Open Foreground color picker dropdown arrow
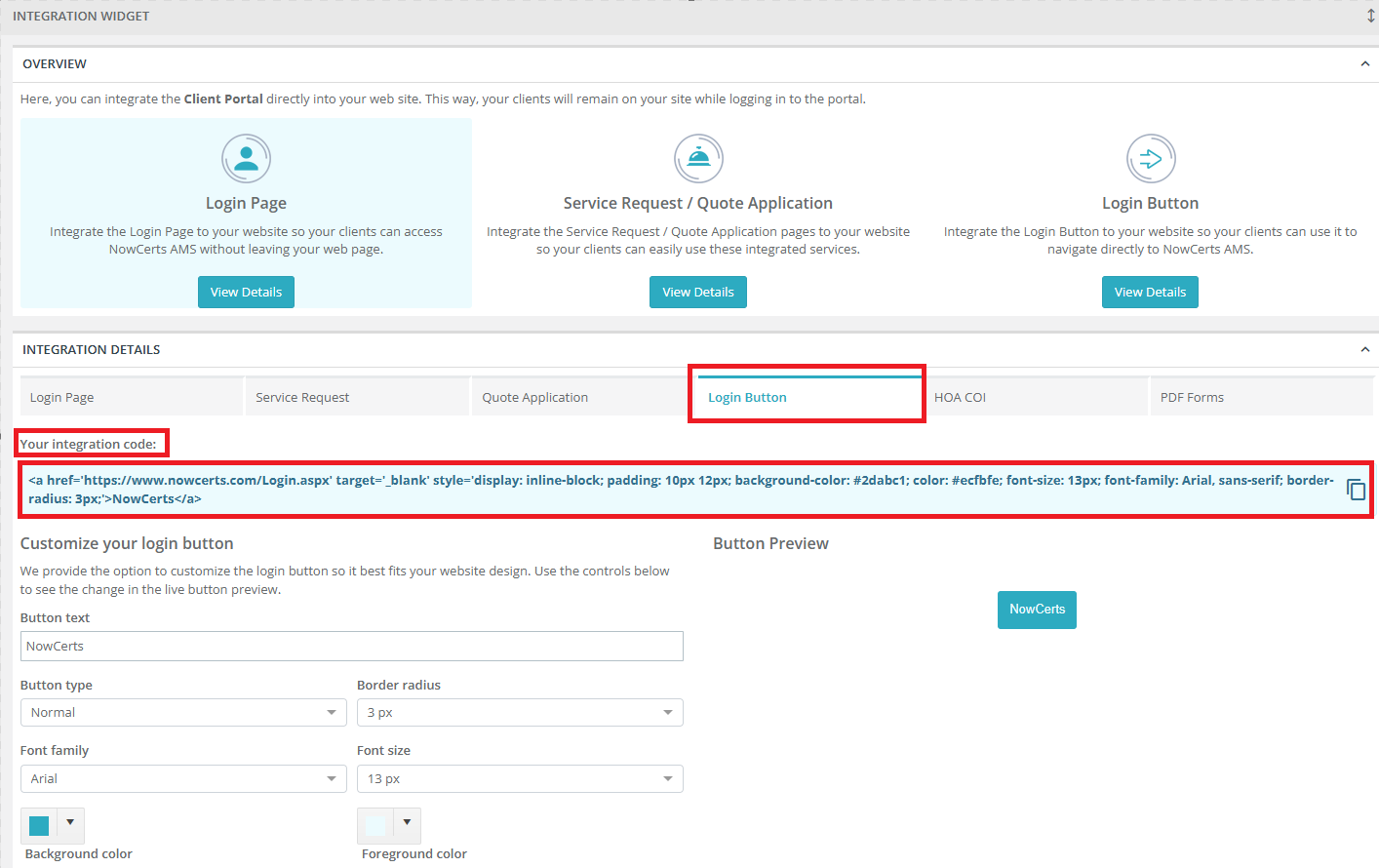The height and width of the screenshot is (868, 1379). (407, 823)
